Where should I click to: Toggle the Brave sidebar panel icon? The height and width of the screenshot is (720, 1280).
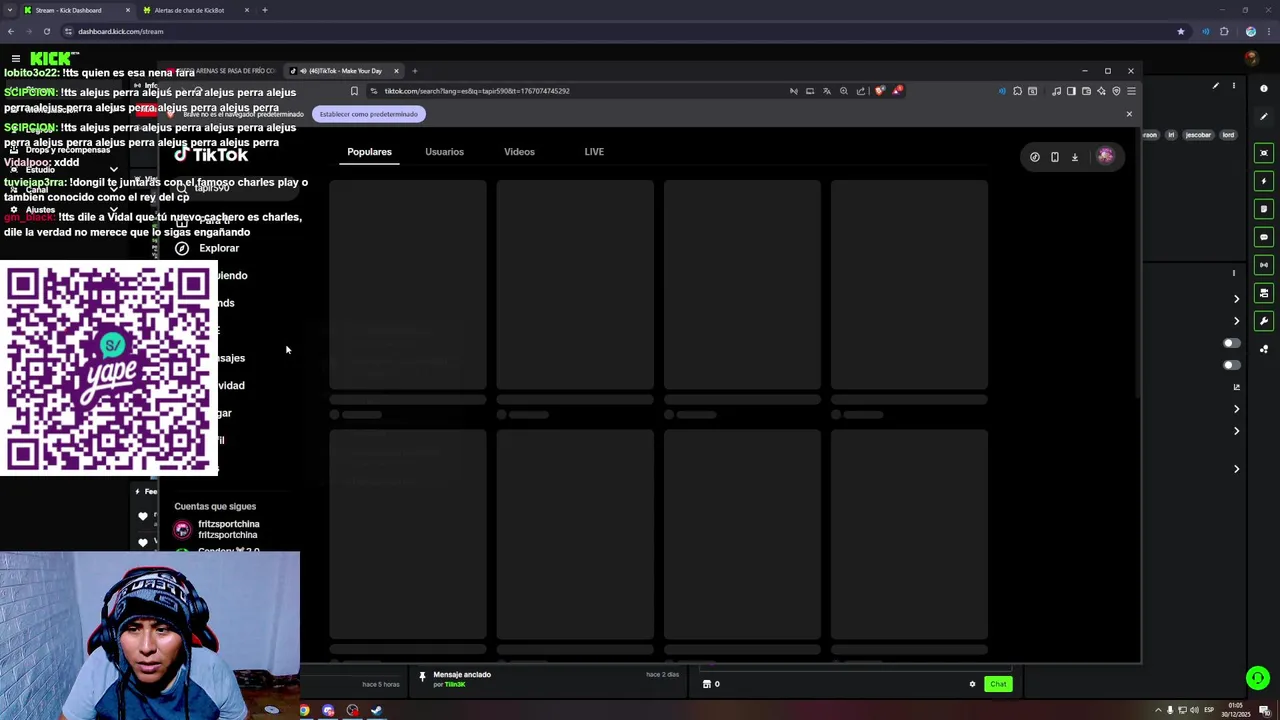(x=1071, y=91)
